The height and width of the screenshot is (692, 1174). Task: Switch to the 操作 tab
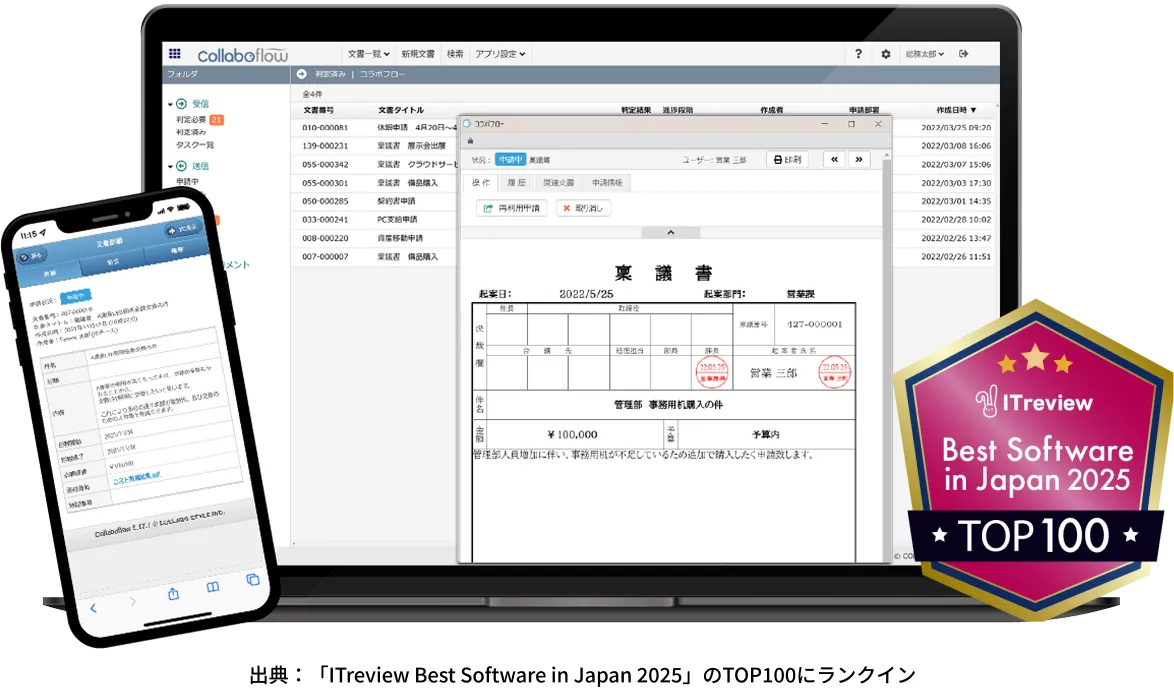tap(481, 183)
